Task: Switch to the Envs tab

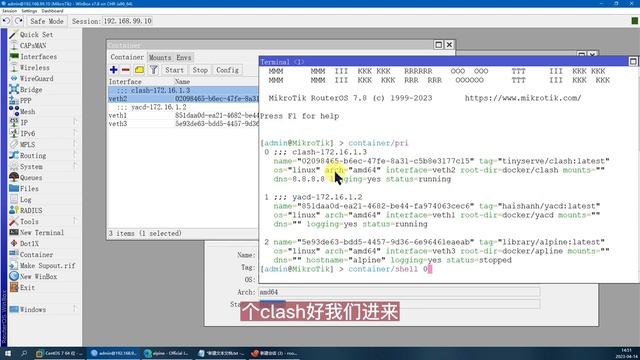Action: (183, 58)
